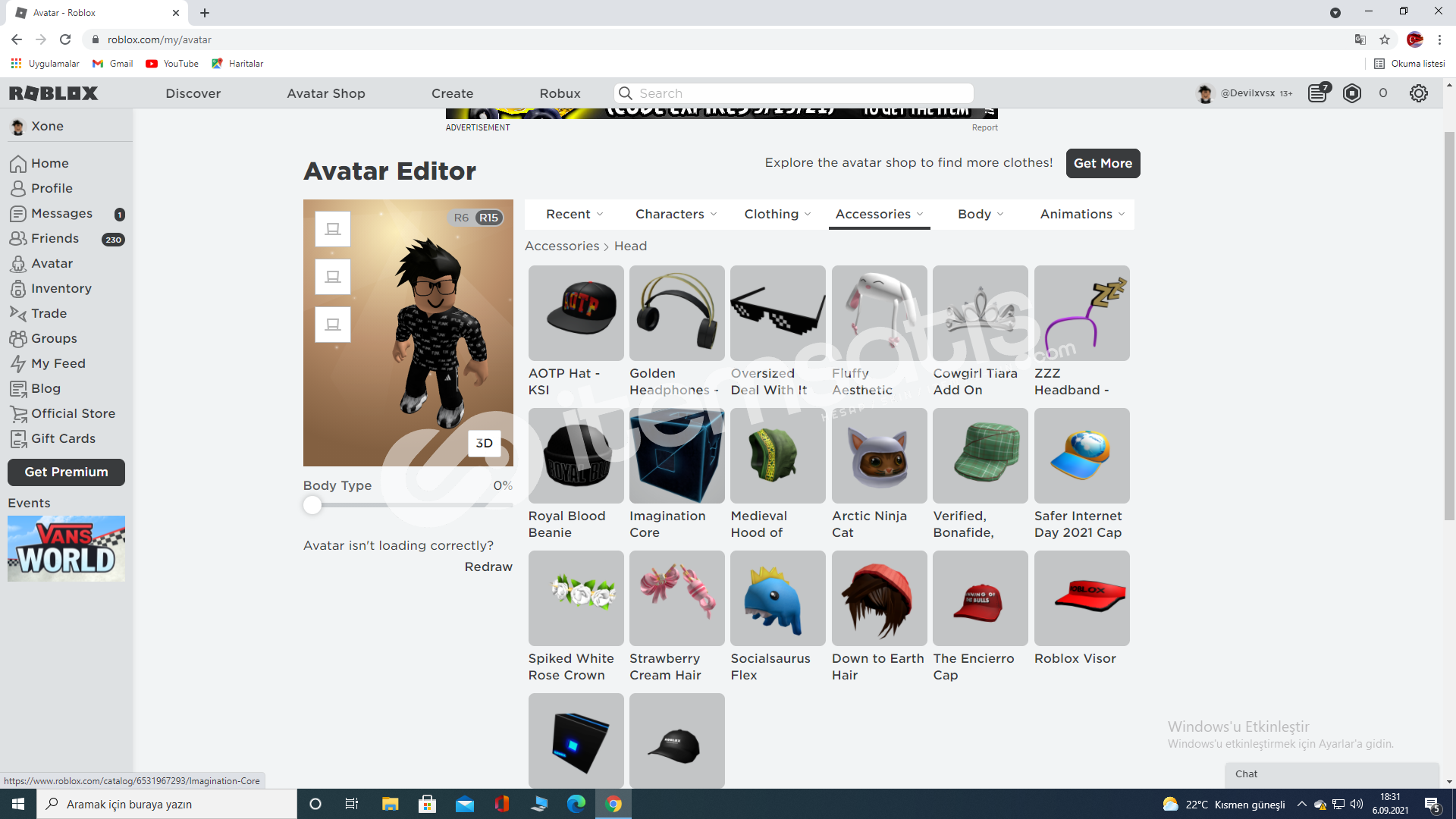Open the notifications feed icon
This screenshot has width=1456, height=819.
pos(1319,93)
